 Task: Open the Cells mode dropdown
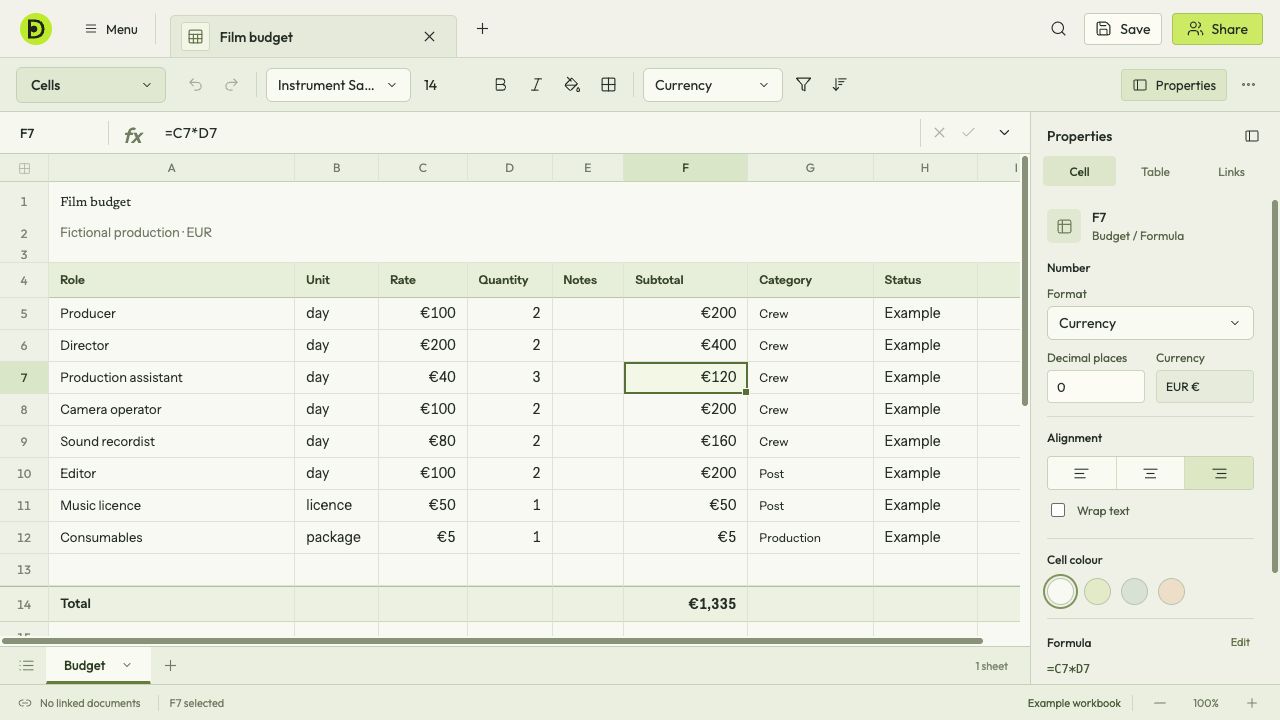click(91, 85)
